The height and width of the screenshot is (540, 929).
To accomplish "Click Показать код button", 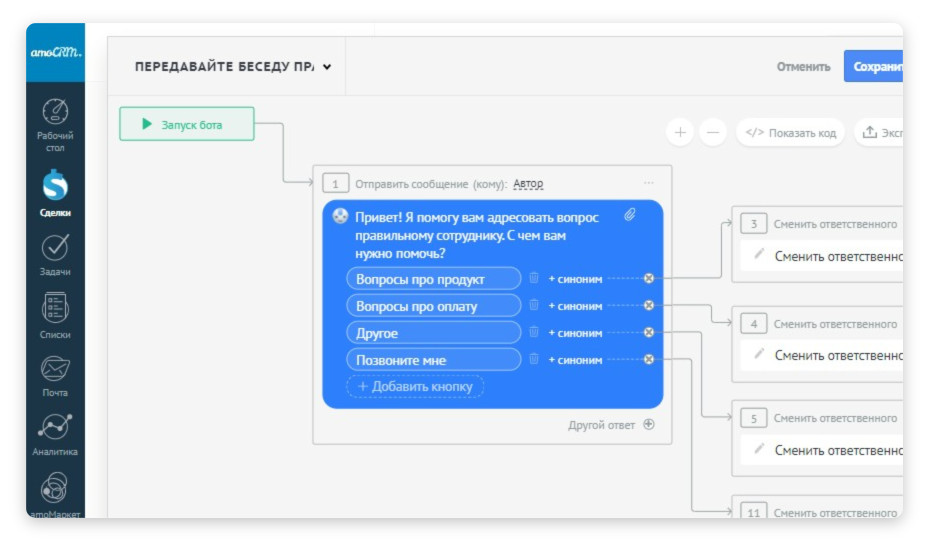I will pos(790,132).
